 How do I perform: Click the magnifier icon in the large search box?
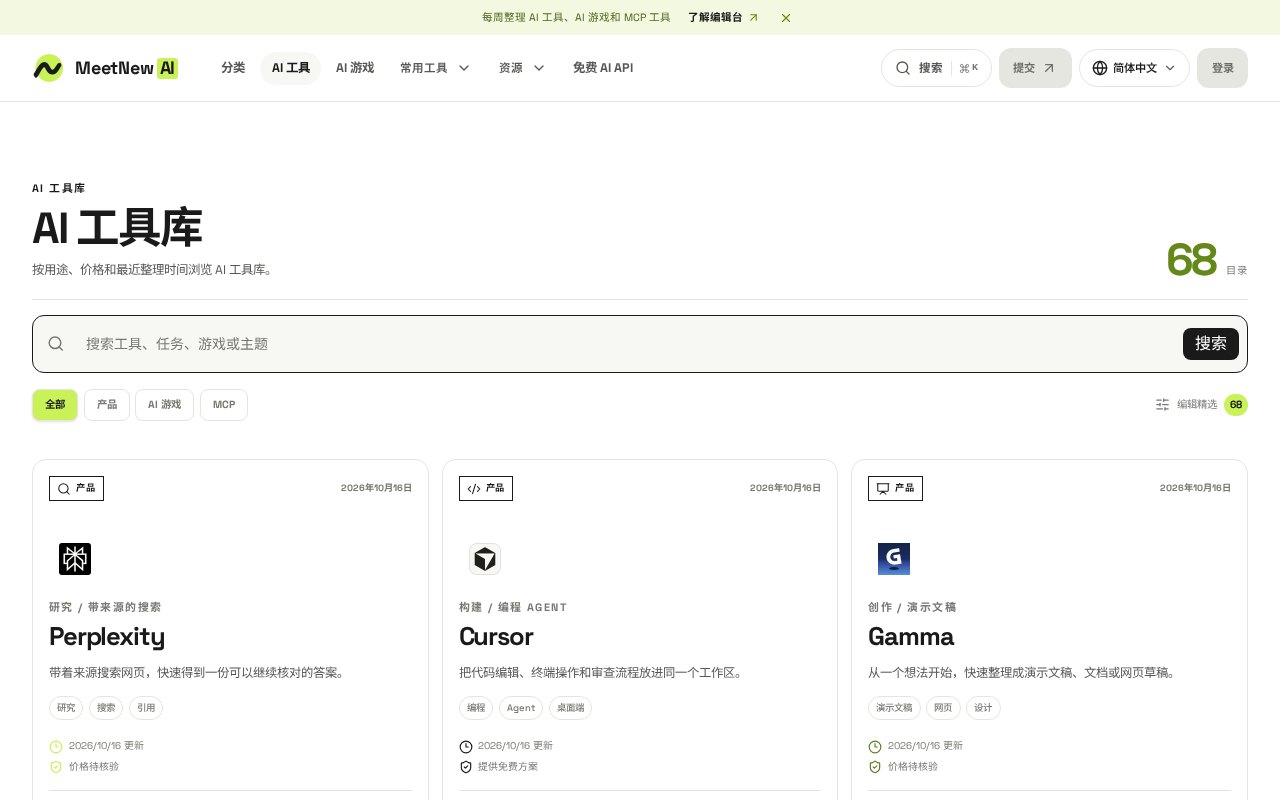(56, 344)
